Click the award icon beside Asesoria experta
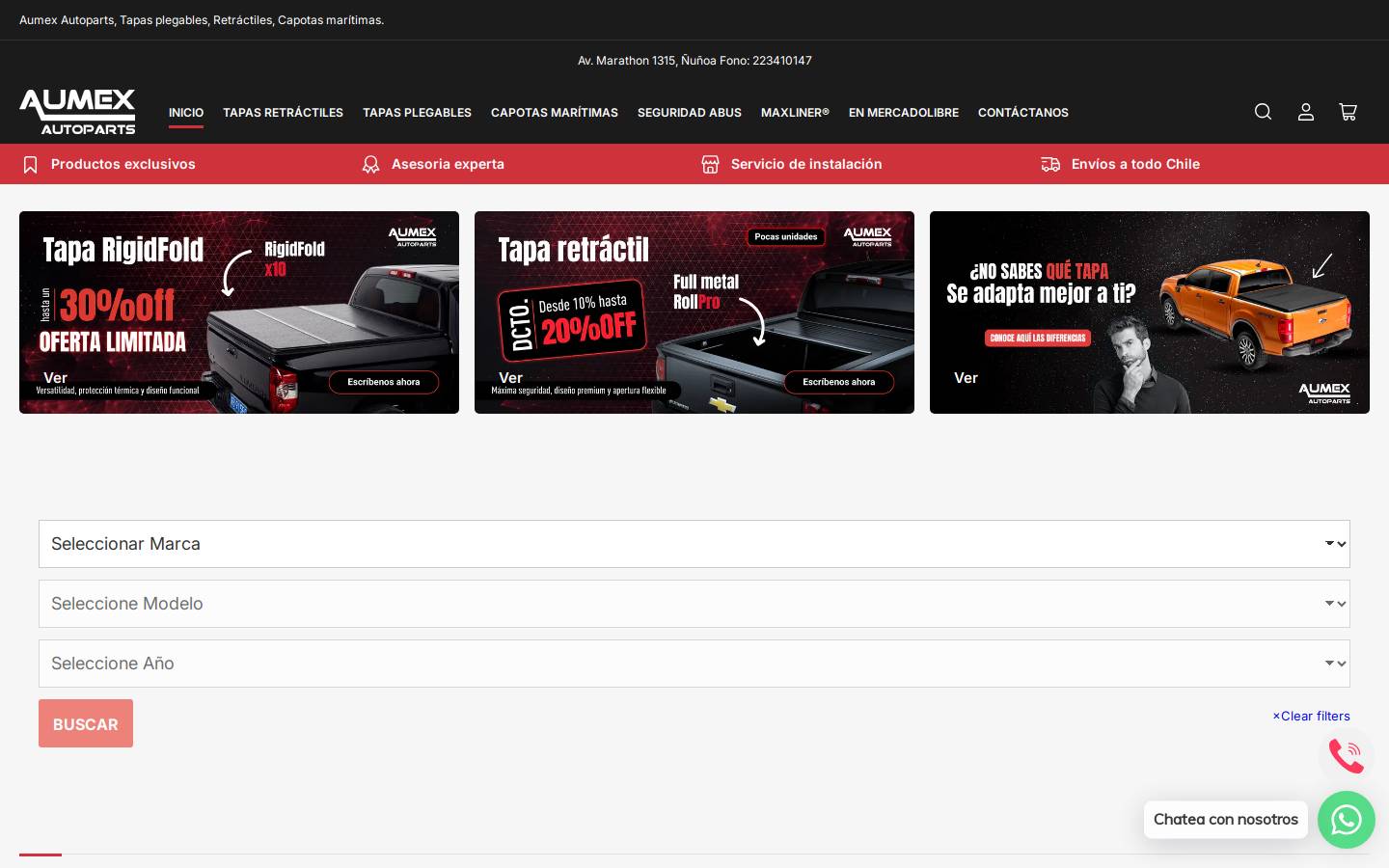Image resolution: width=1389 pixels, height=868 pixels. (370, 165)
